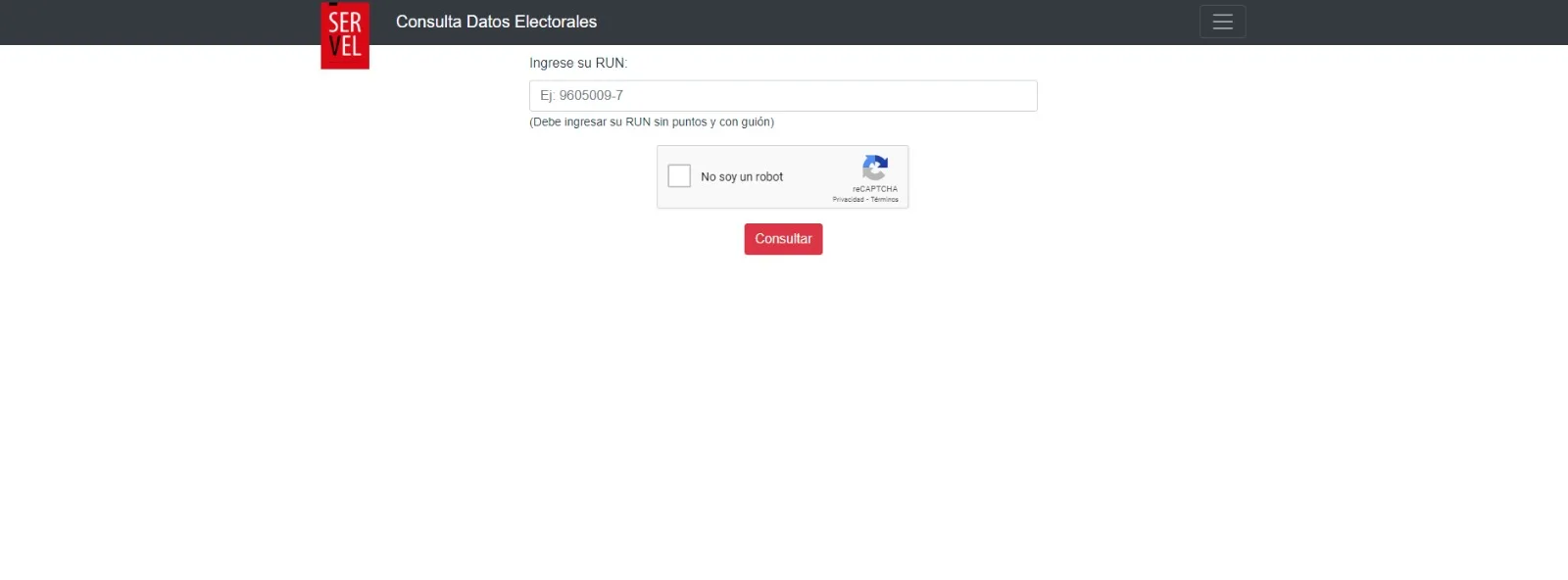Click the reCAPTCHA arrows logo
The height and width of the screenshot is (580, 1568).
point(875,168)
